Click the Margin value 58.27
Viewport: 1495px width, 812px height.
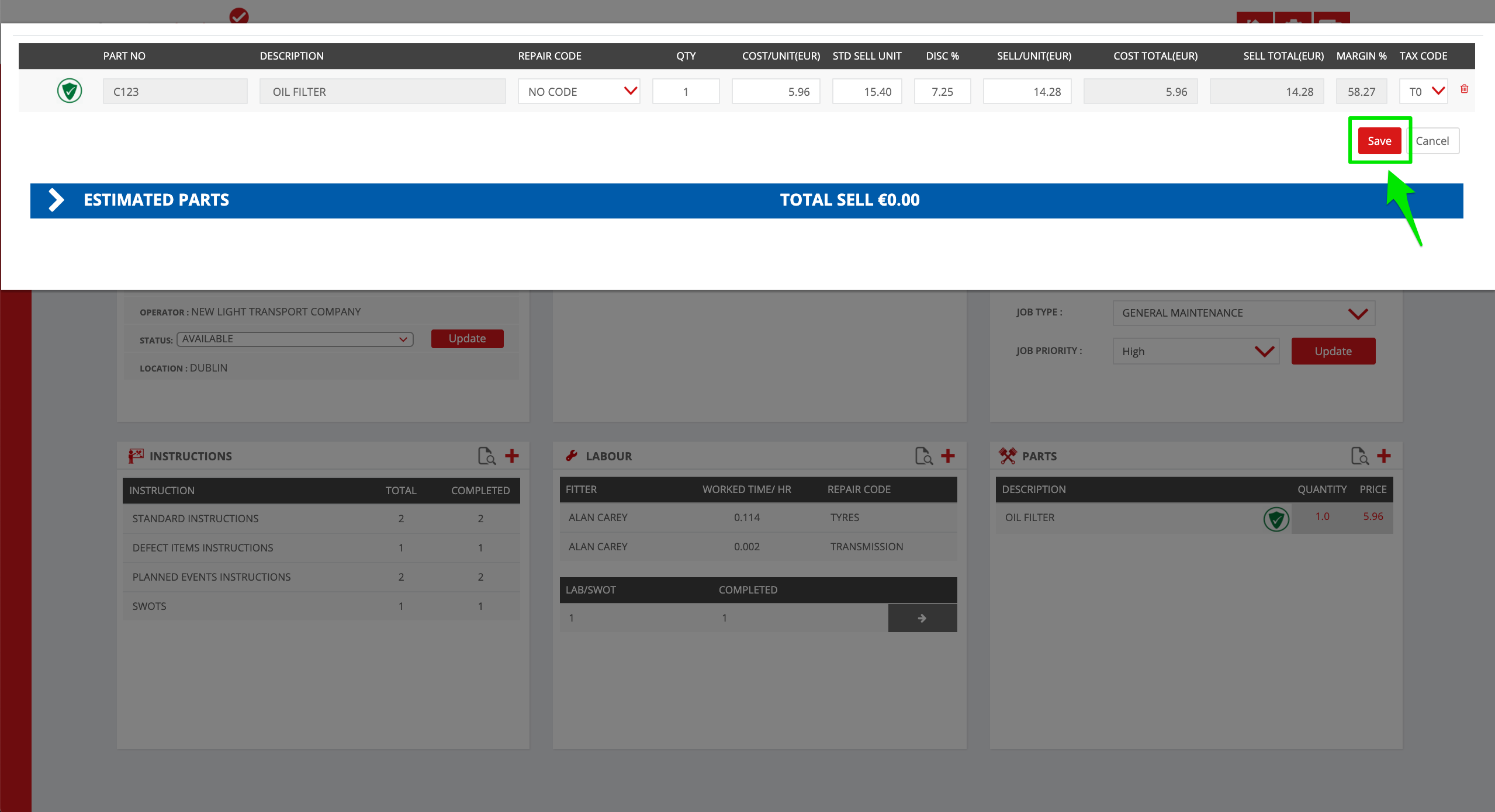click(1361, 91)
